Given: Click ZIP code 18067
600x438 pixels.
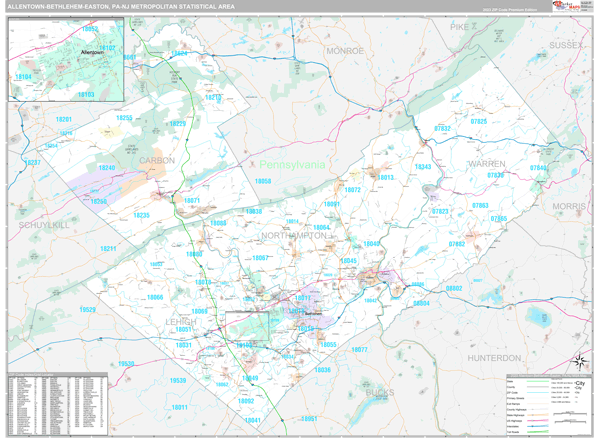Looking at the screenshot, I should [260, 258].
